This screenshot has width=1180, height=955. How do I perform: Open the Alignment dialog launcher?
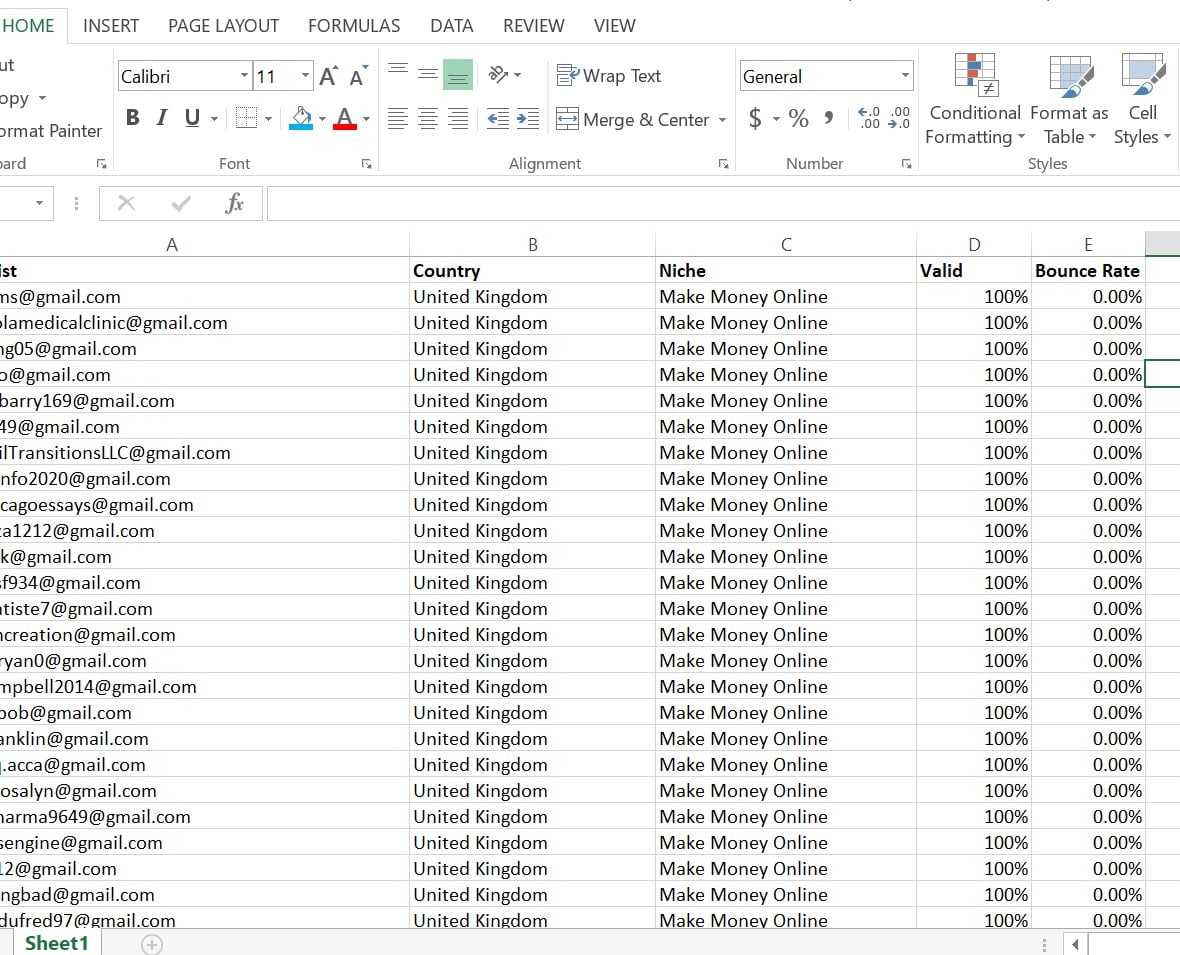tap(723, 163)
